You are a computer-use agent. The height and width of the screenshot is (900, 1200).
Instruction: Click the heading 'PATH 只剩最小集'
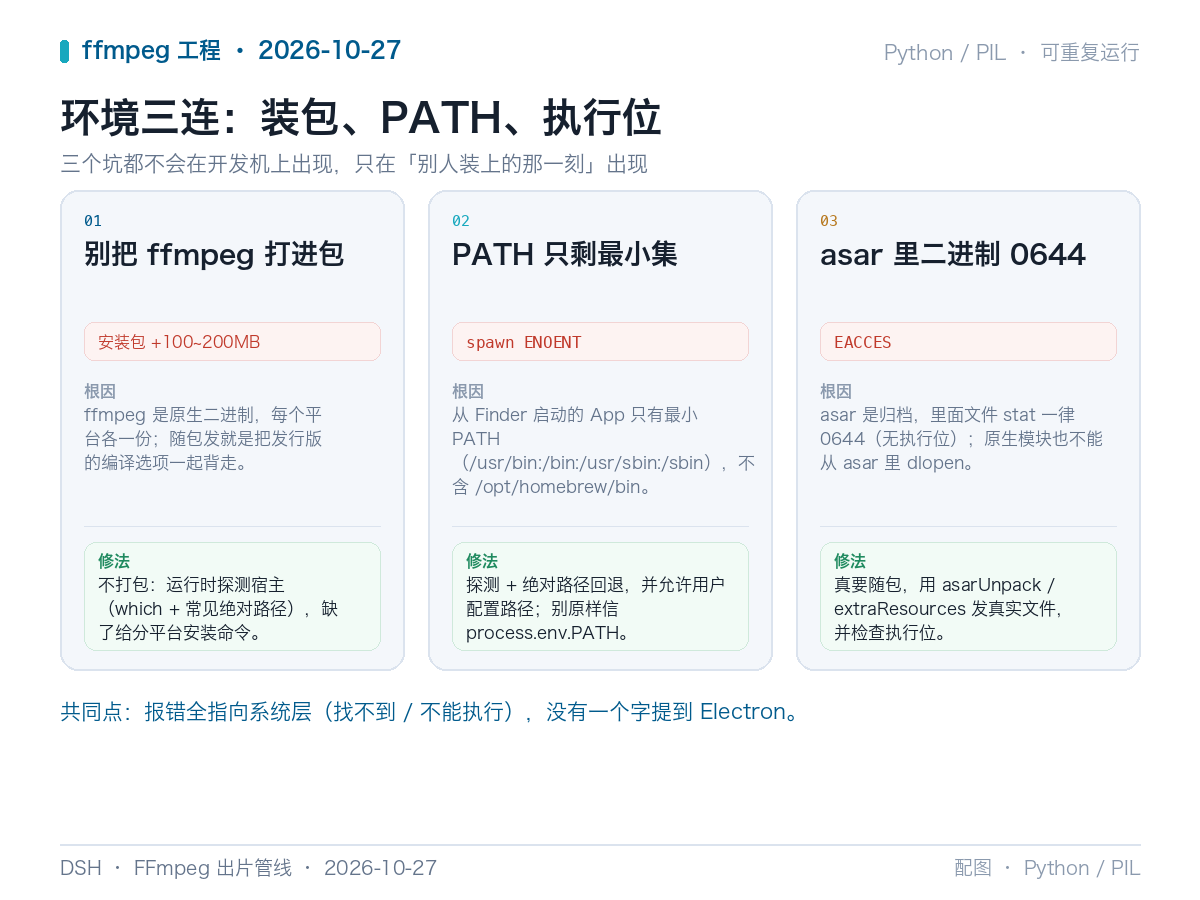tap(565, 254)
